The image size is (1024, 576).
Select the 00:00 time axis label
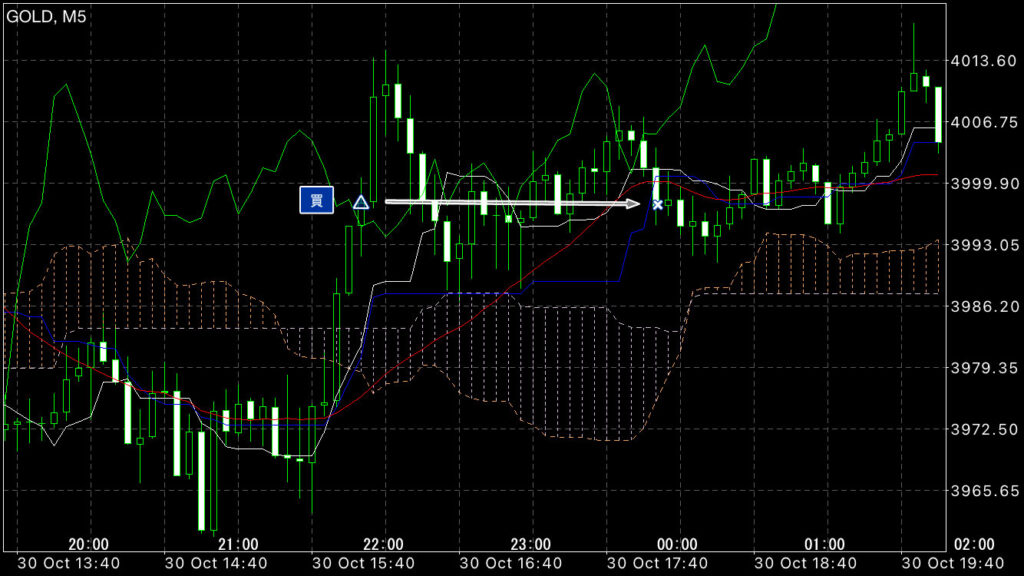point(677,544)
